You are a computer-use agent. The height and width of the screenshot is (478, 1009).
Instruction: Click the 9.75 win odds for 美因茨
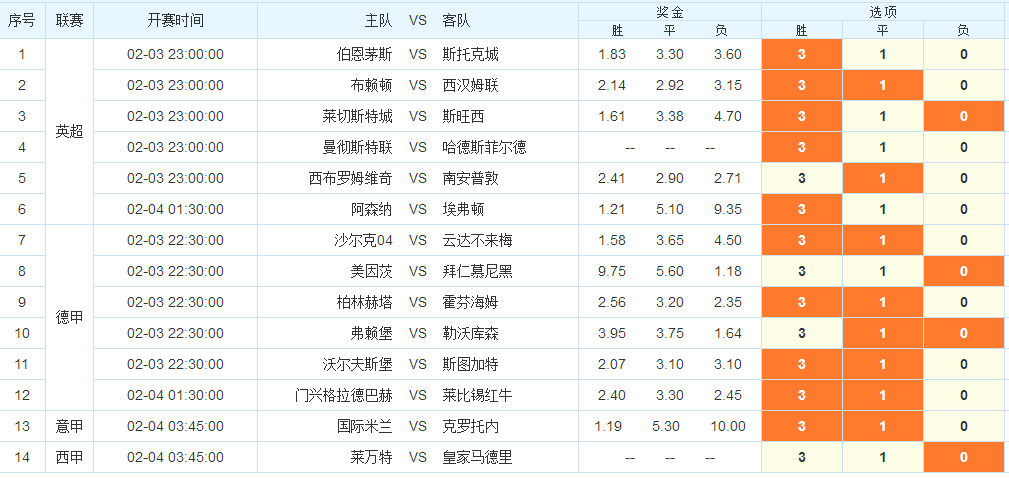(612, 271)
